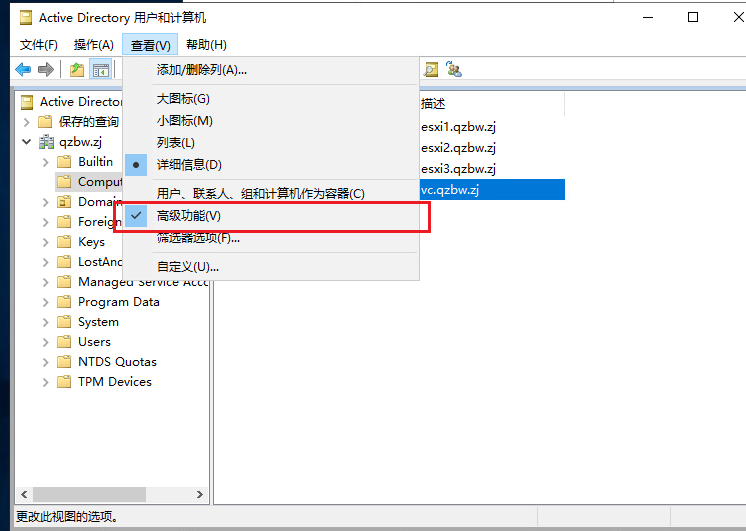The image size is (746, 531).
Task: Select 大图标(G) view option
Action: point(183,99)
